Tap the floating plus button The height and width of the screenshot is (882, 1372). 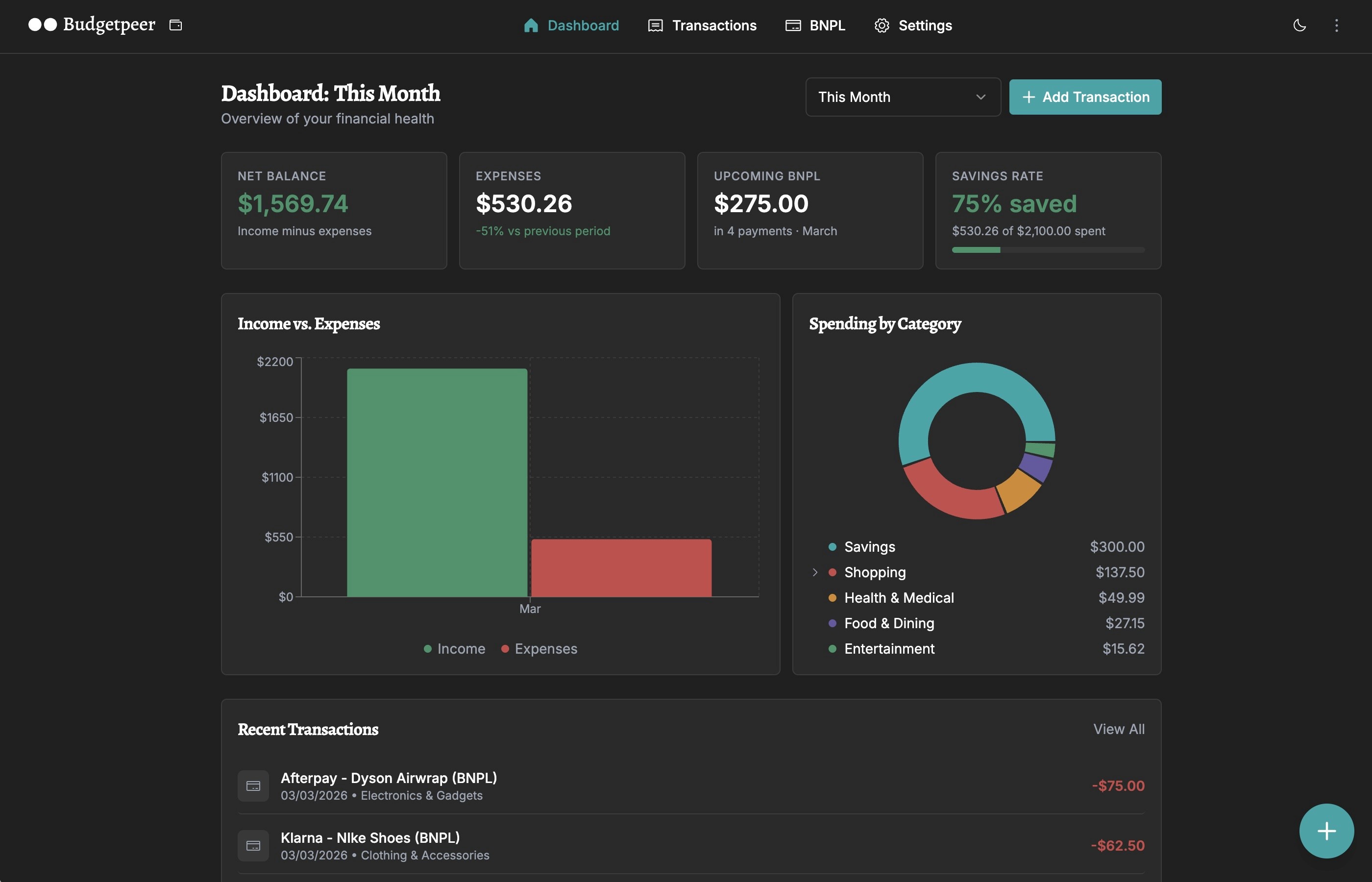[1326, 831]
